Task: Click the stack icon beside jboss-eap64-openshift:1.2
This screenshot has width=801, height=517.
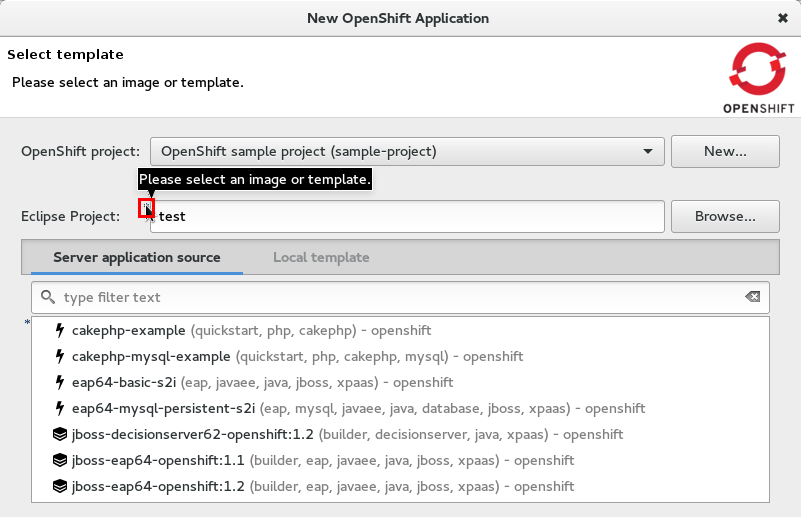Action: pyautogui.click(x=59, y=486)
